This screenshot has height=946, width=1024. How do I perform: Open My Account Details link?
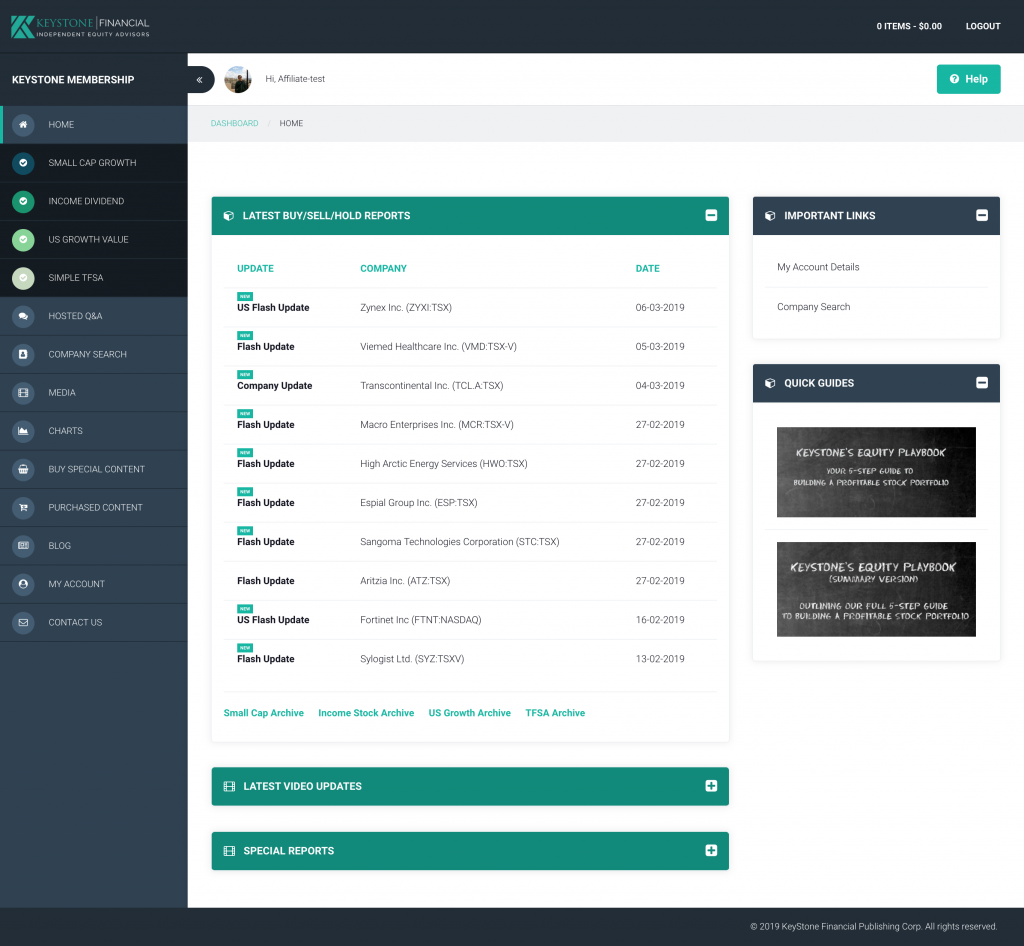pyautogui.click(x=818, y=267)
